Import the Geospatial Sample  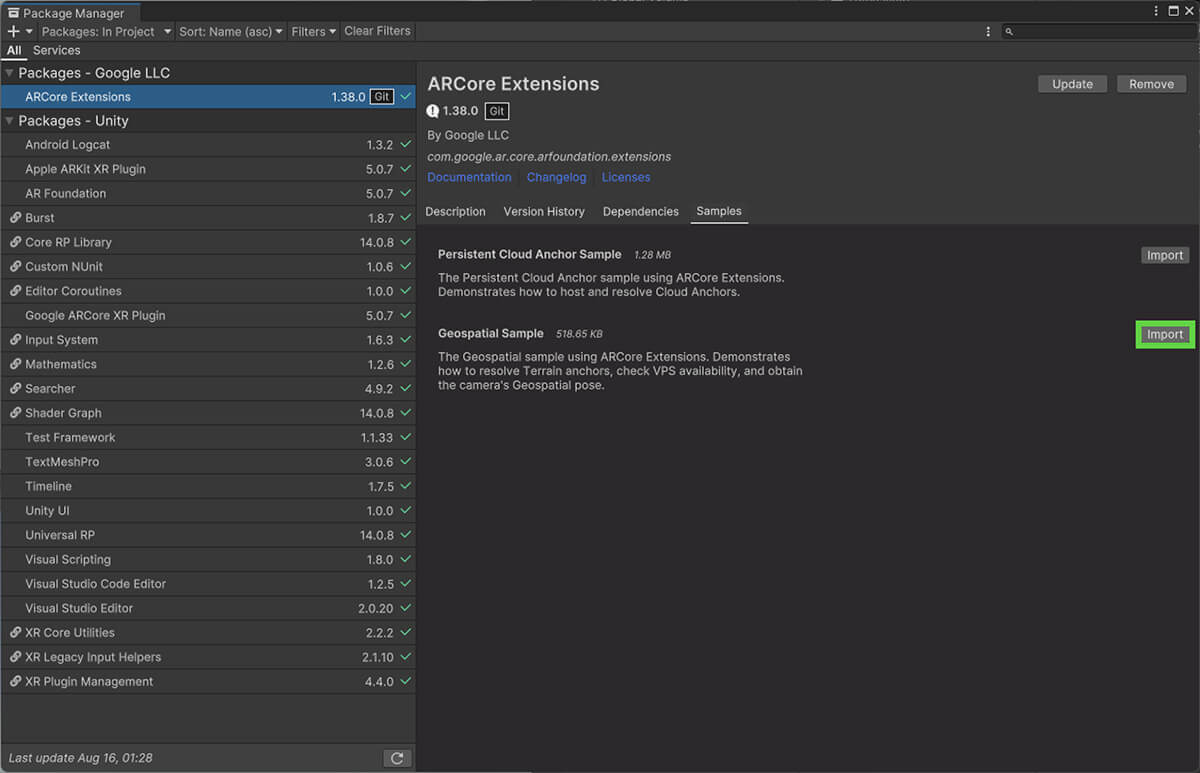1165,334
